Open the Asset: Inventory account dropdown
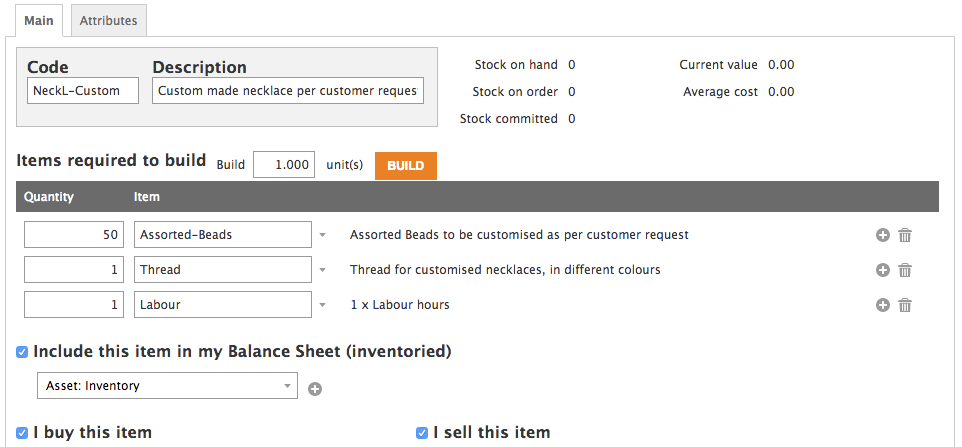The width and height of the screenshot is (962, 447). (x=167, y=386)
